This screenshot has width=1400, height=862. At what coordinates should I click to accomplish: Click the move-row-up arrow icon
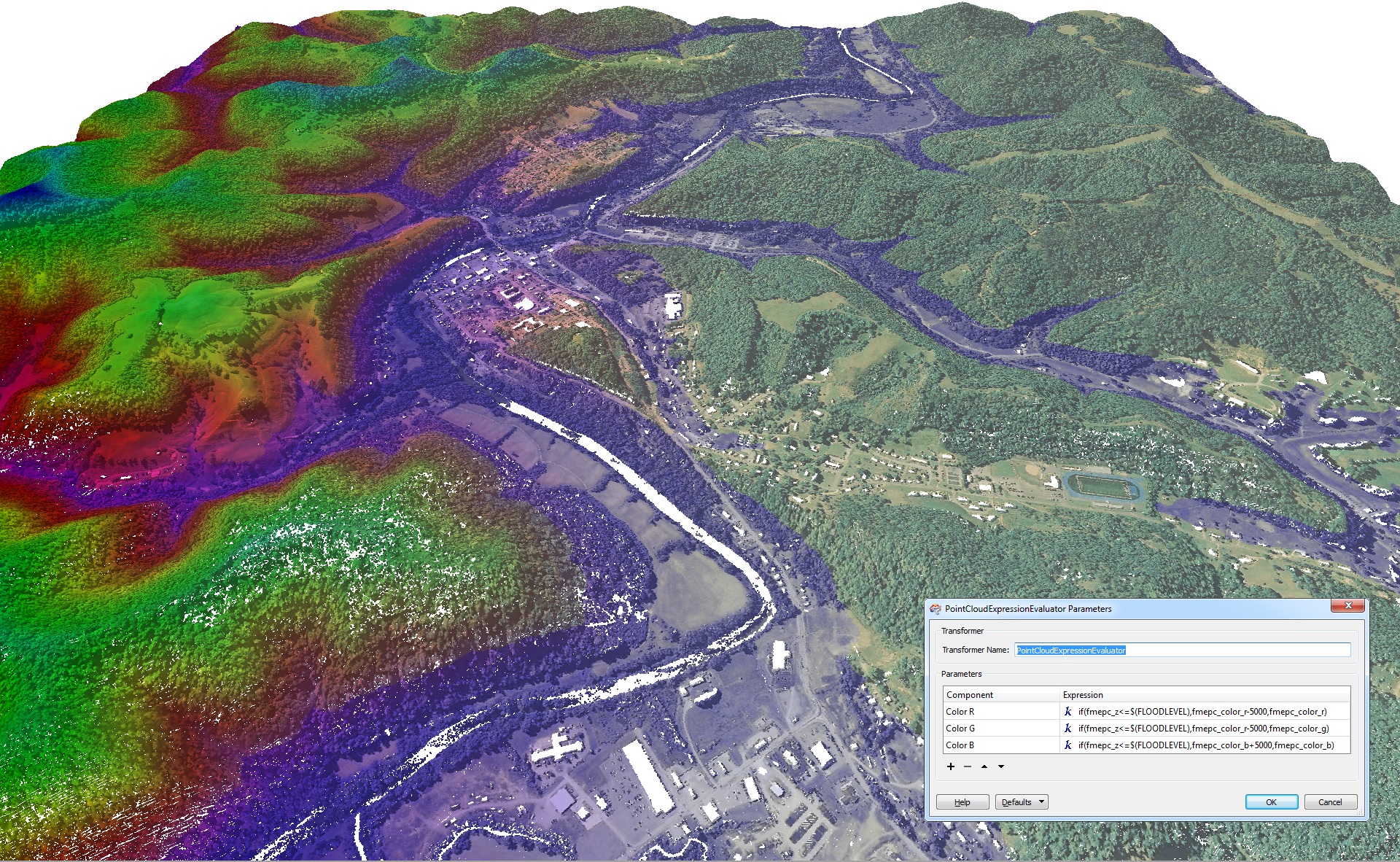pyautogui.click(x=984, y=766)
